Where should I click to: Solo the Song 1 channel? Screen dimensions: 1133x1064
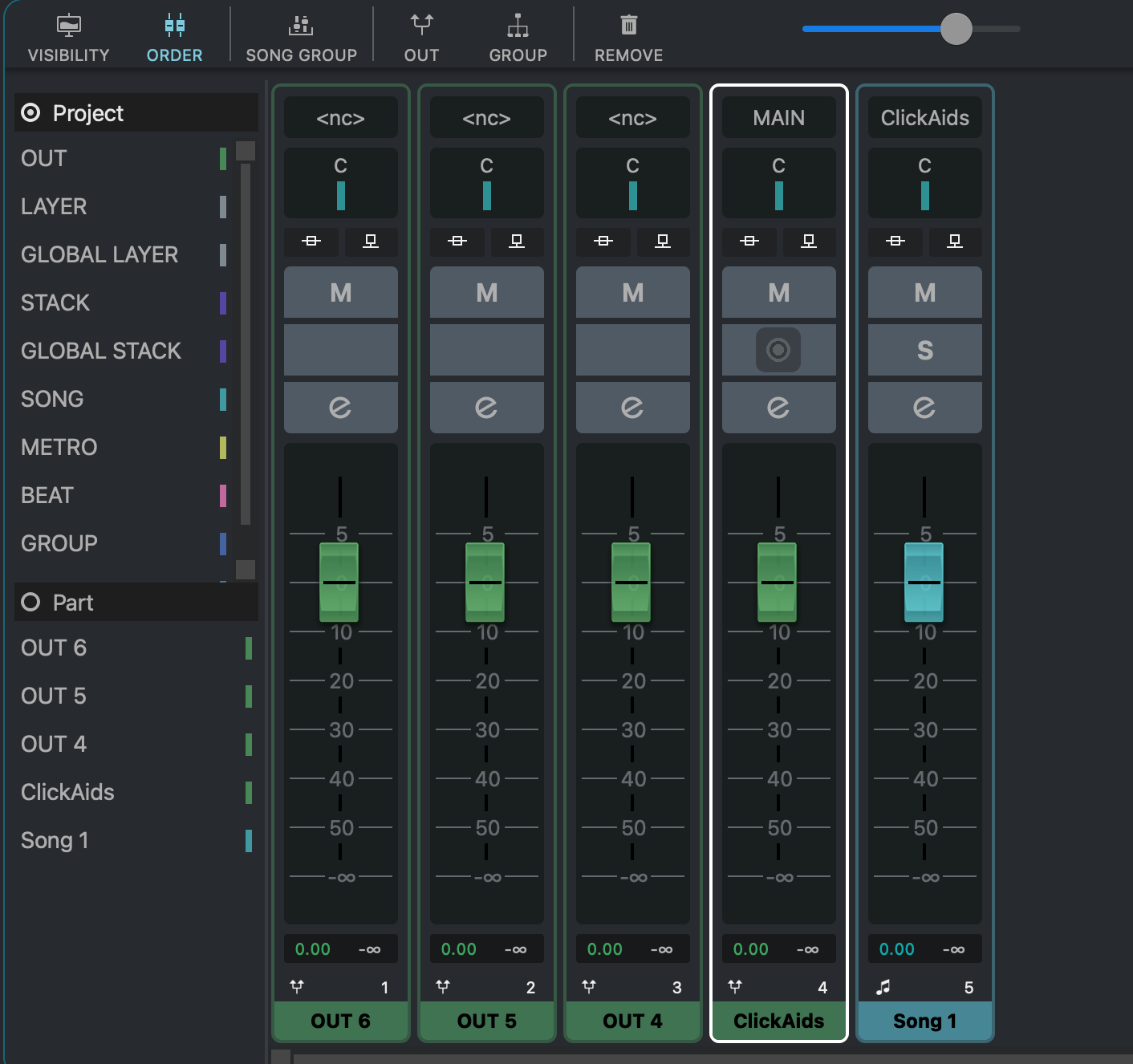click(924, 350)
